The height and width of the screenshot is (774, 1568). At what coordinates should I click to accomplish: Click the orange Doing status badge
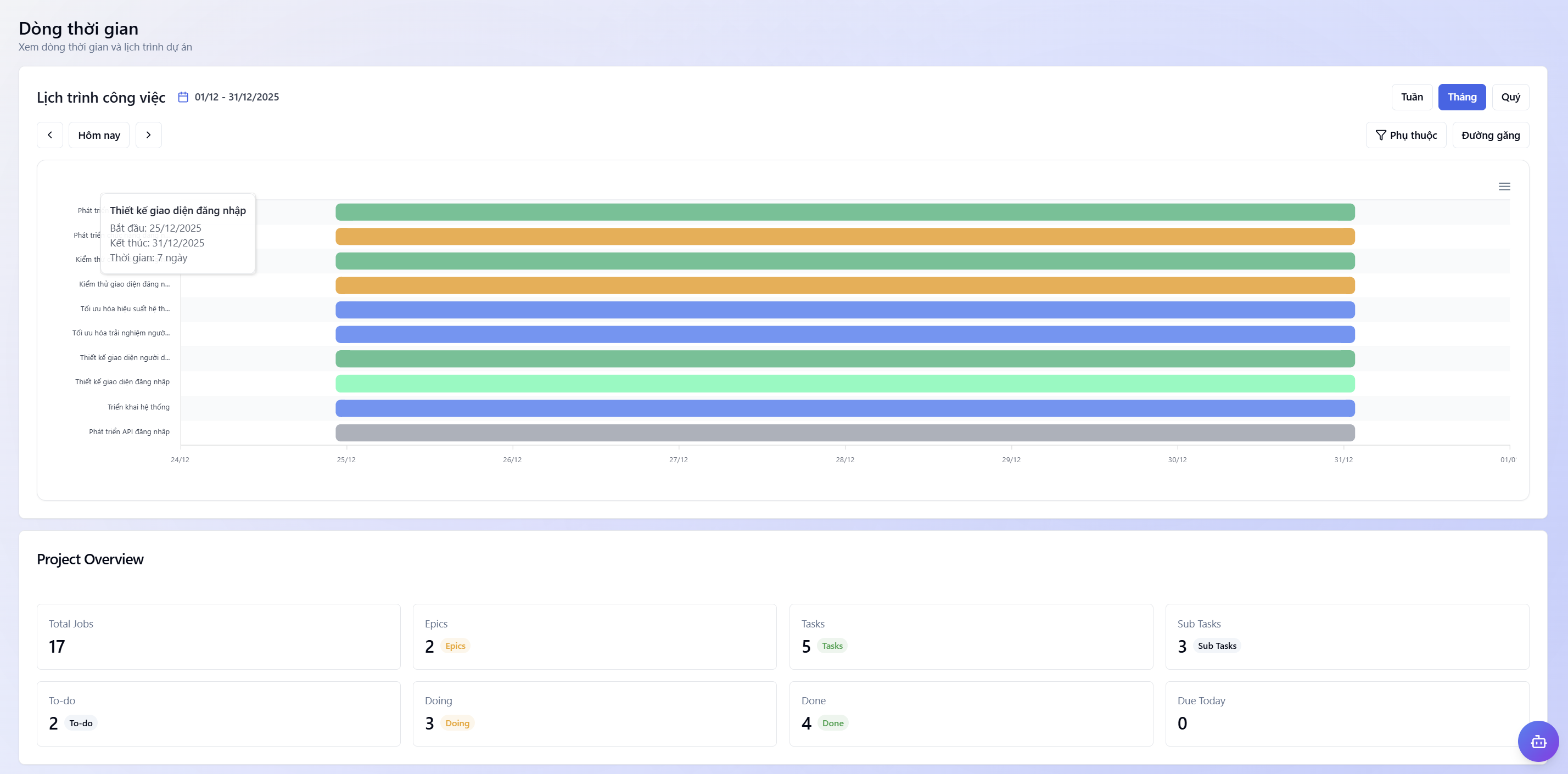[457, 723]
